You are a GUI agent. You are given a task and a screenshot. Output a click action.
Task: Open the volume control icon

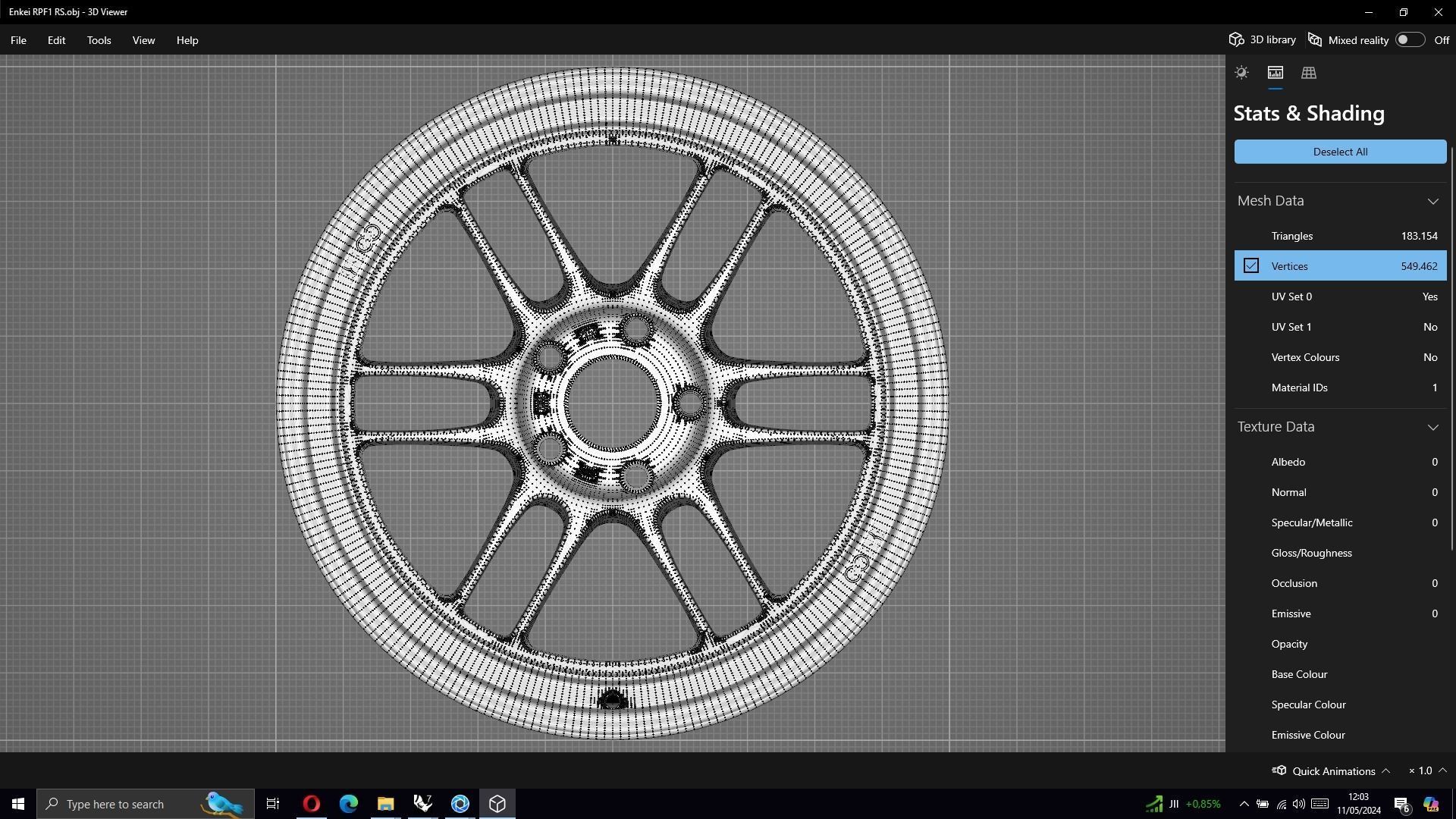pos(1299,804)
